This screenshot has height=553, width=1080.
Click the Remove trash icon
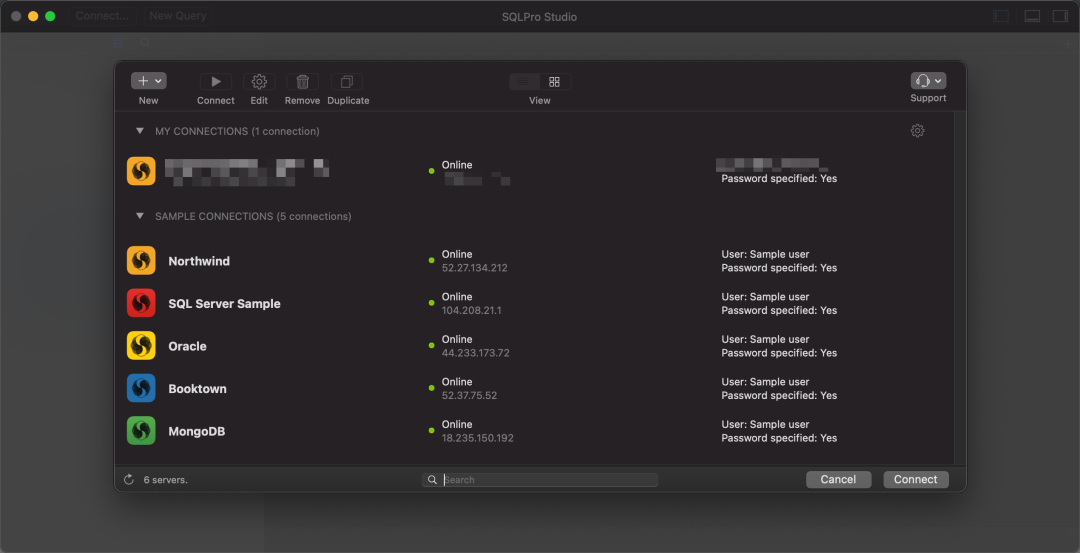coord(302,82)
